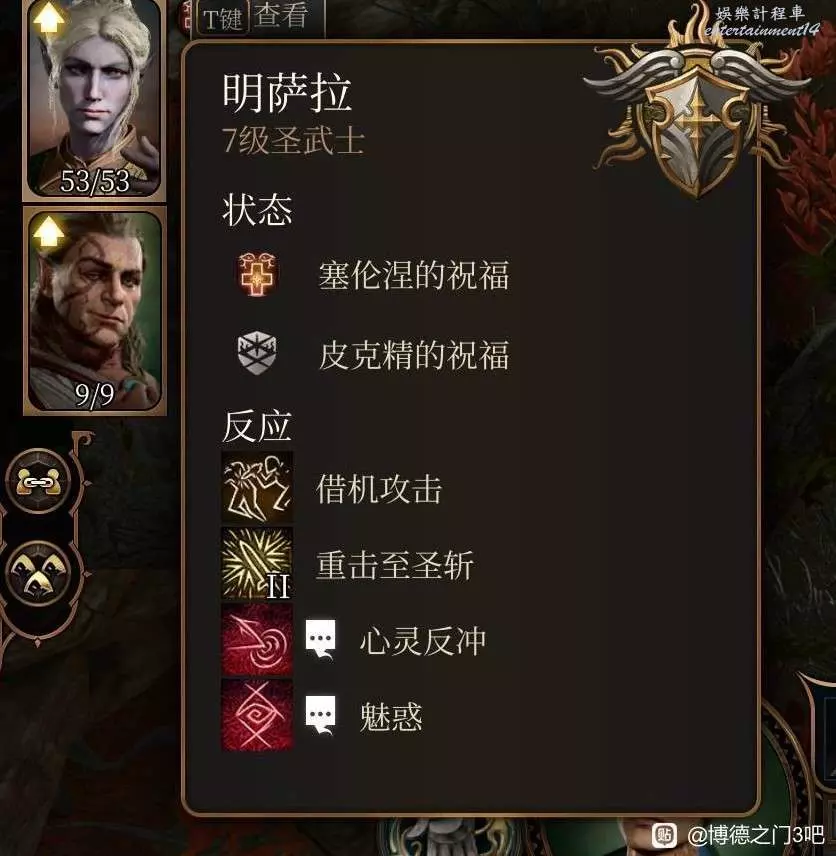Click the 魅惑 red reaction icon

pos(257,715)
